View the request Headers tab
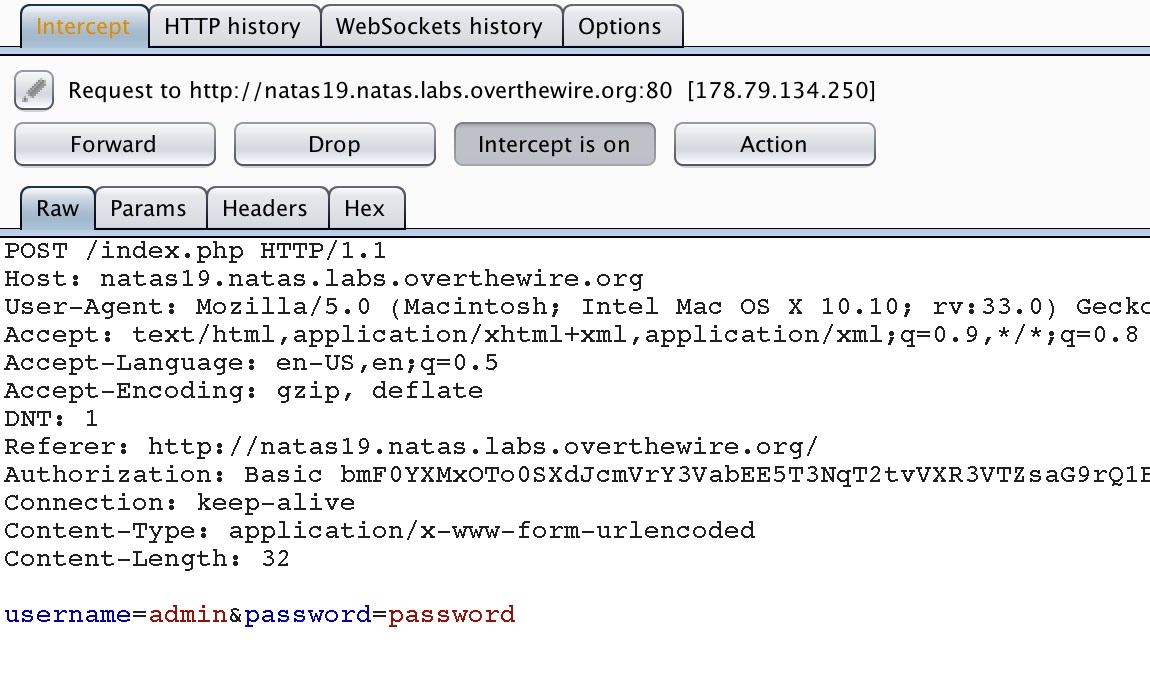The height and width of the screenshot is (688, 1150). [267, 208]
